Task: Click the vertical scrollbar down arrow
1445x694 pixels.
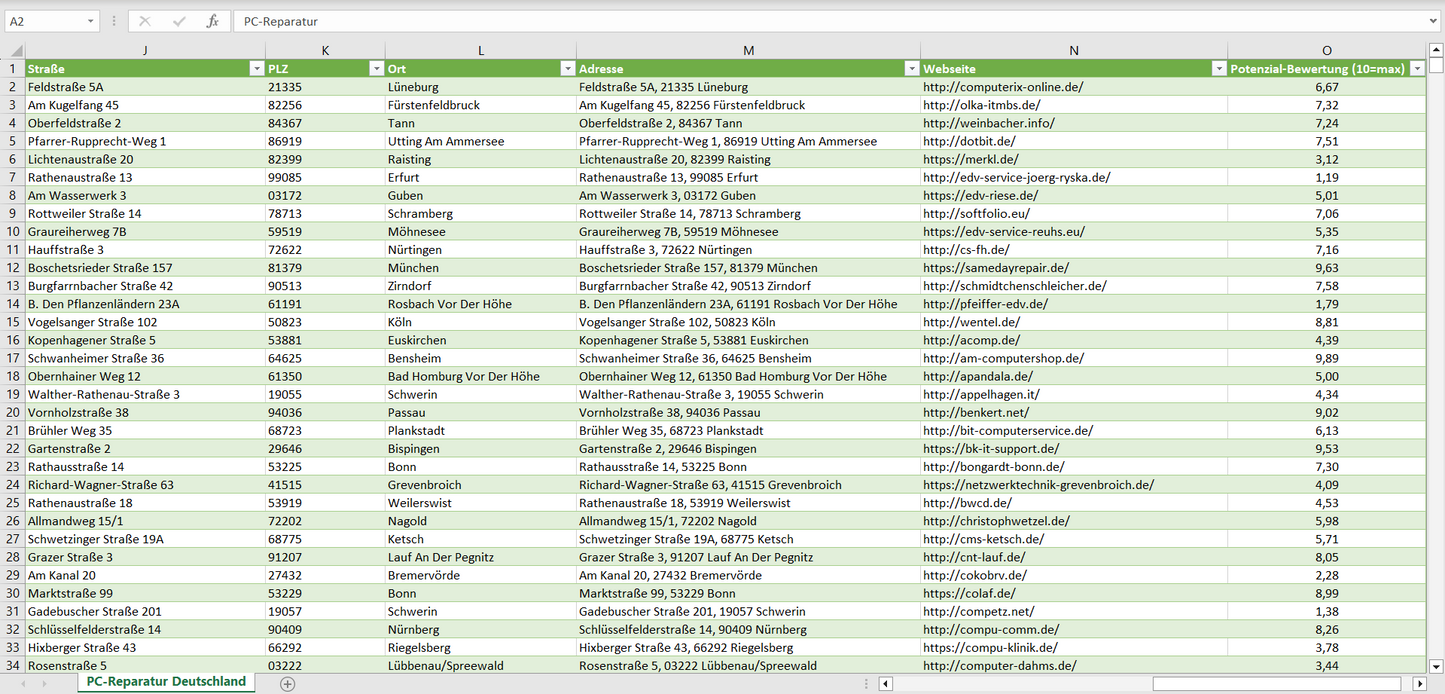Action: tap(1436, 665)
